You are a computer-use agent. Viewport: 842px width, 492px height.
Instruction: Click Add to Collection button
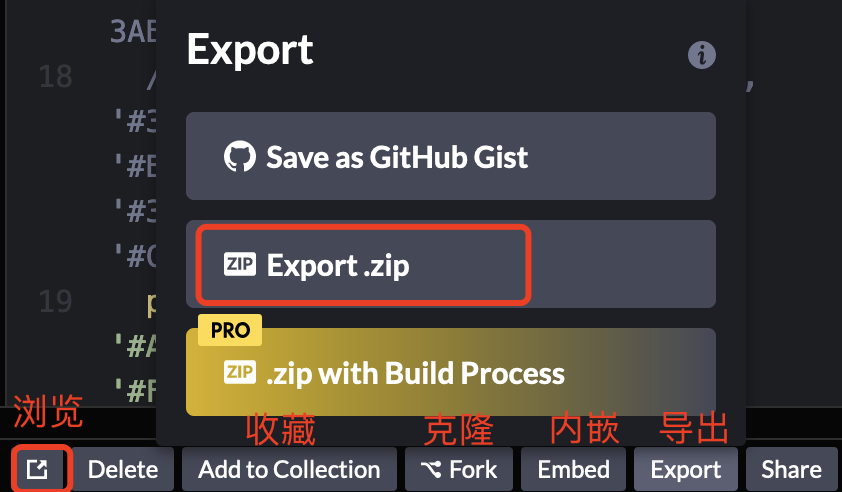289,469
